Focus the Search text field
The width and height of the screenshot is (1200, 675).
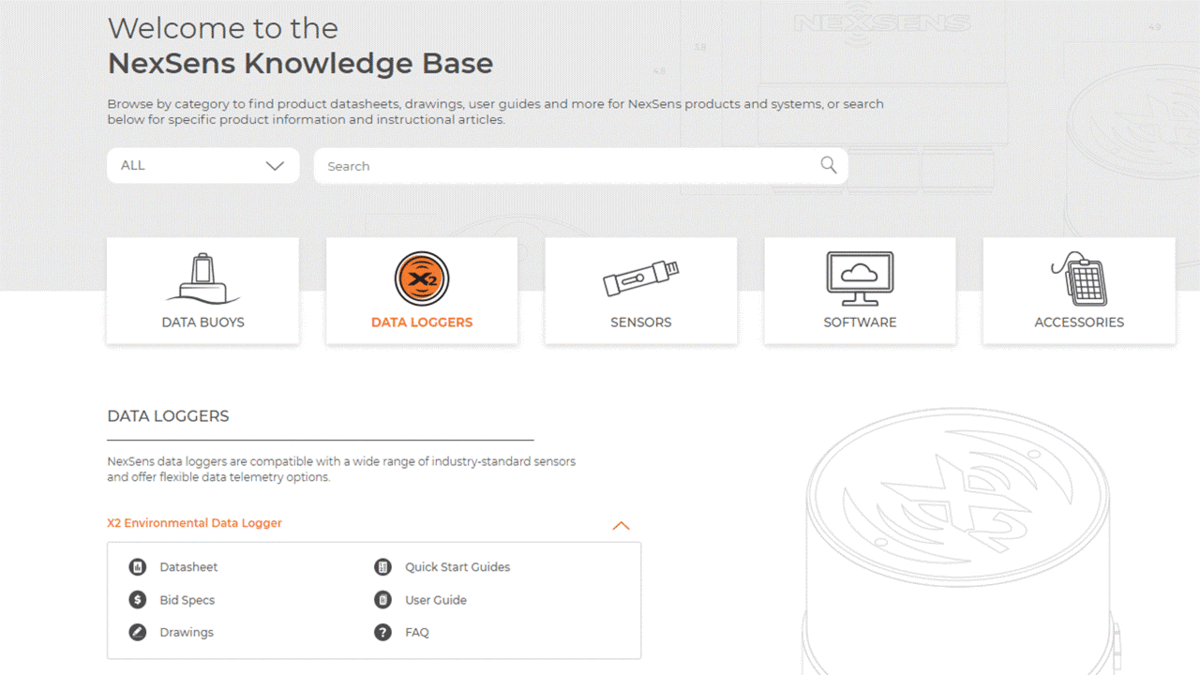581,166
